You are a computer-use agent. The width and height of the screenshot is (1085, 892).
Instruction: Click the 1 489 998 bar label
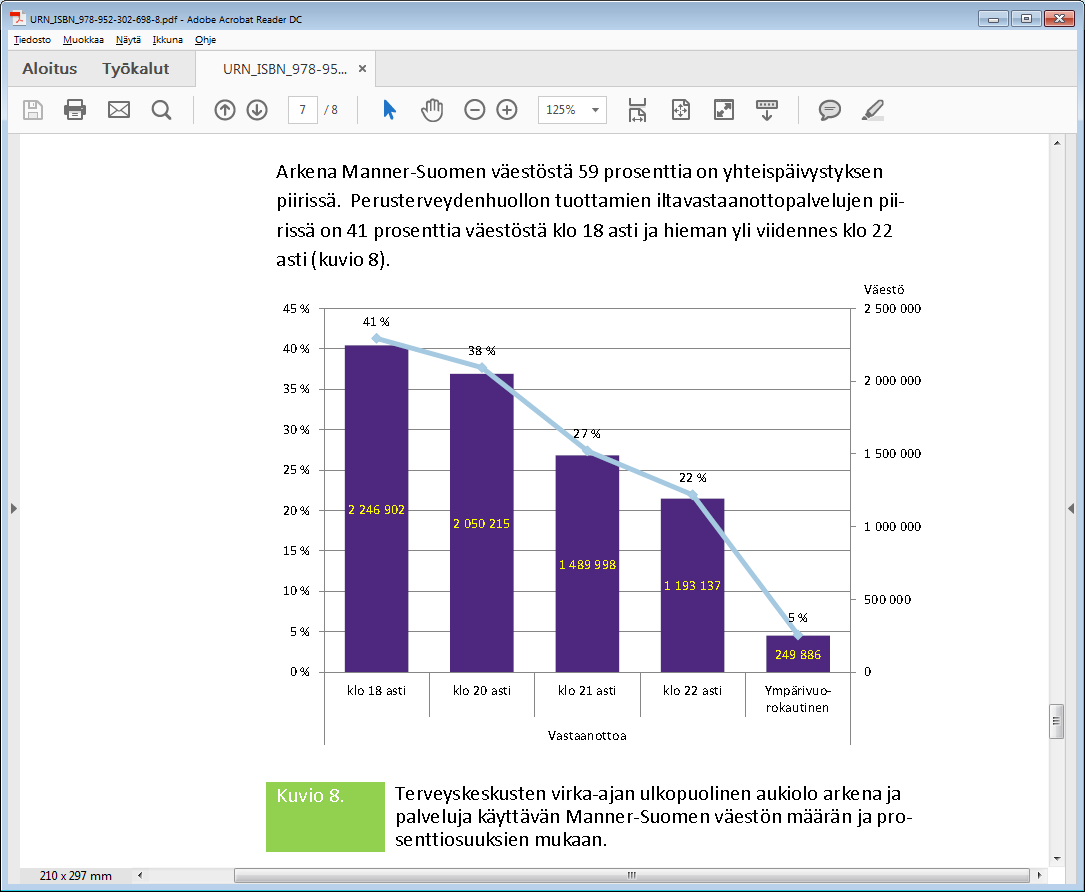[587, 565]
